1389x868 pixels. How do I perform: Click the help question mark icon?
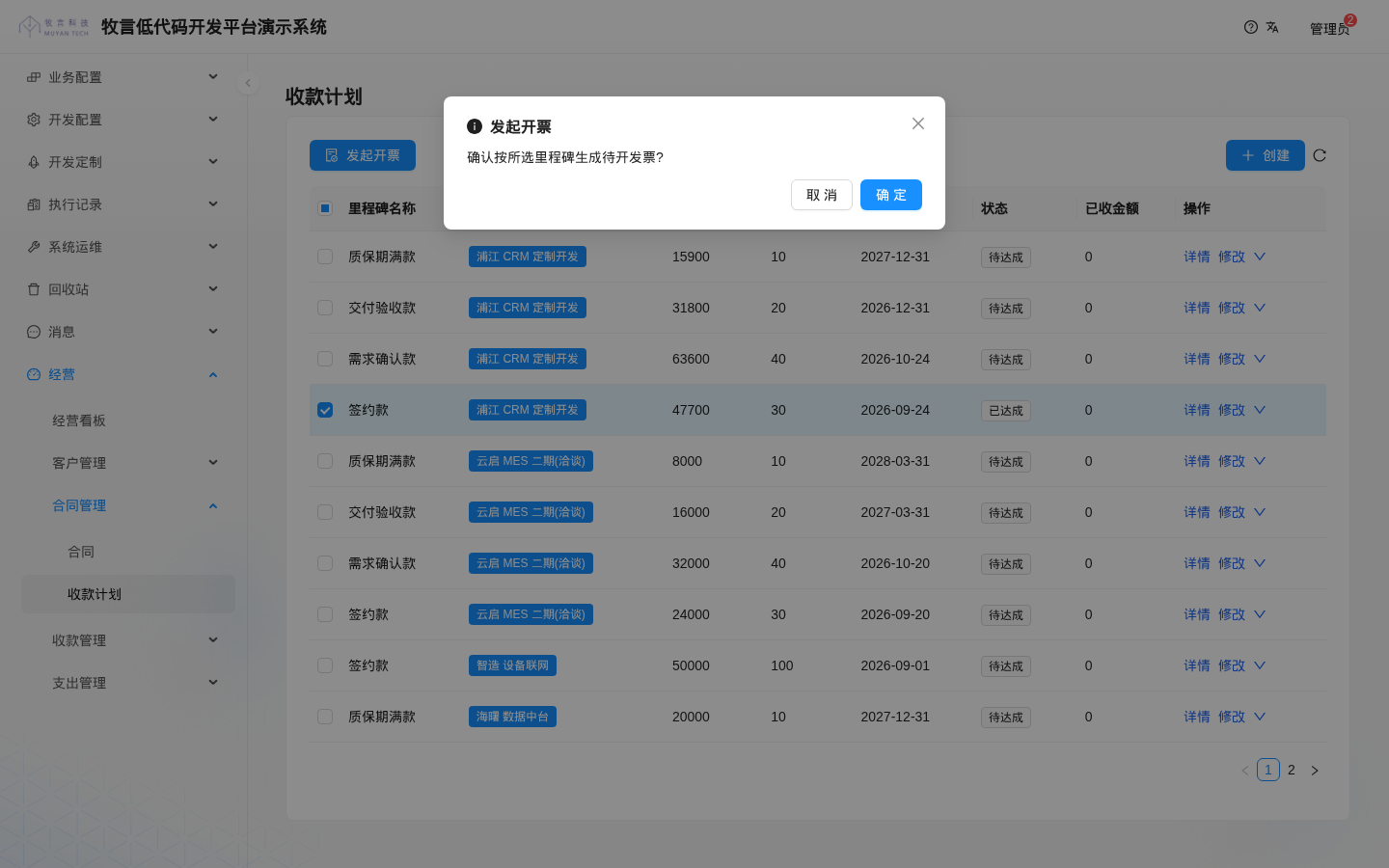click(1251, 27)
